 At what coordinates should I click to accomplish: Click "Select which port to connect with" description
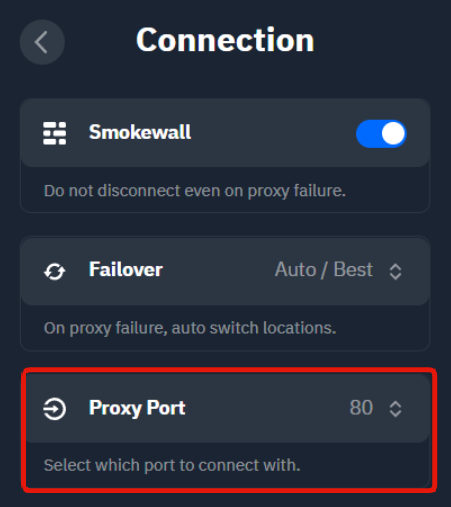point(172,465)
